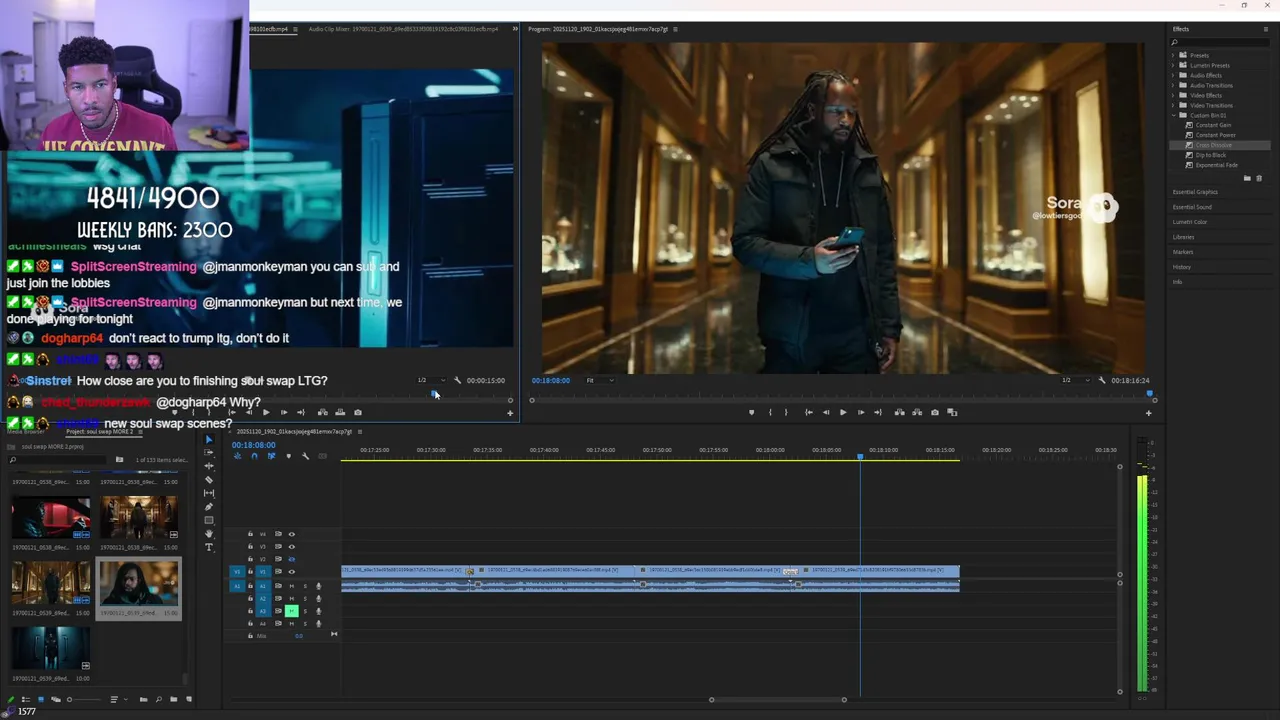Go to In point in Program monitor
This screenshot has width=1280, height=720.
click(809, 412)
